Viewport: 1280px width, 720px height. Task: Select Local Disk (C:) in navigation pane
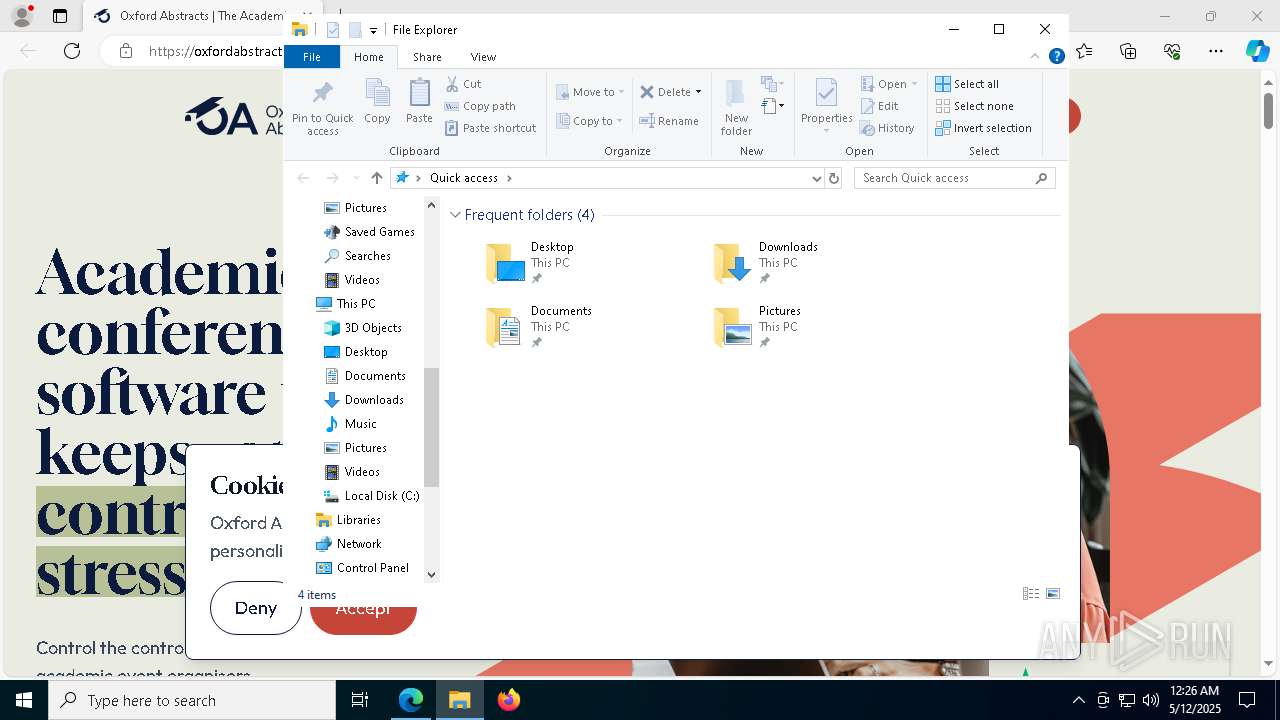coord(372,496)
